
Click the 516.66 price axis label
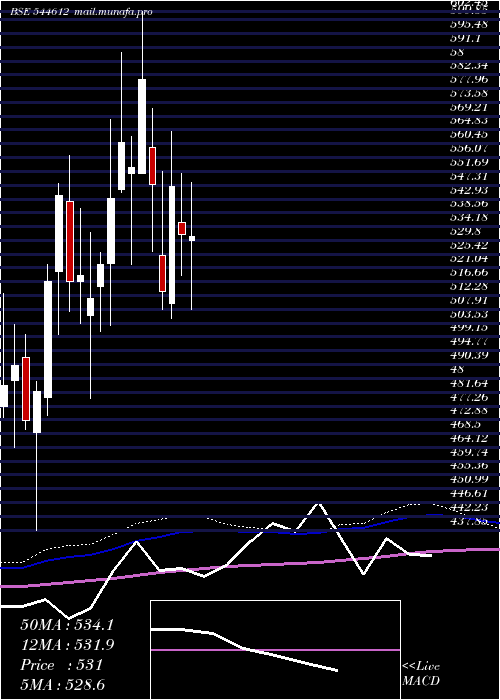(x=468, y=273)
